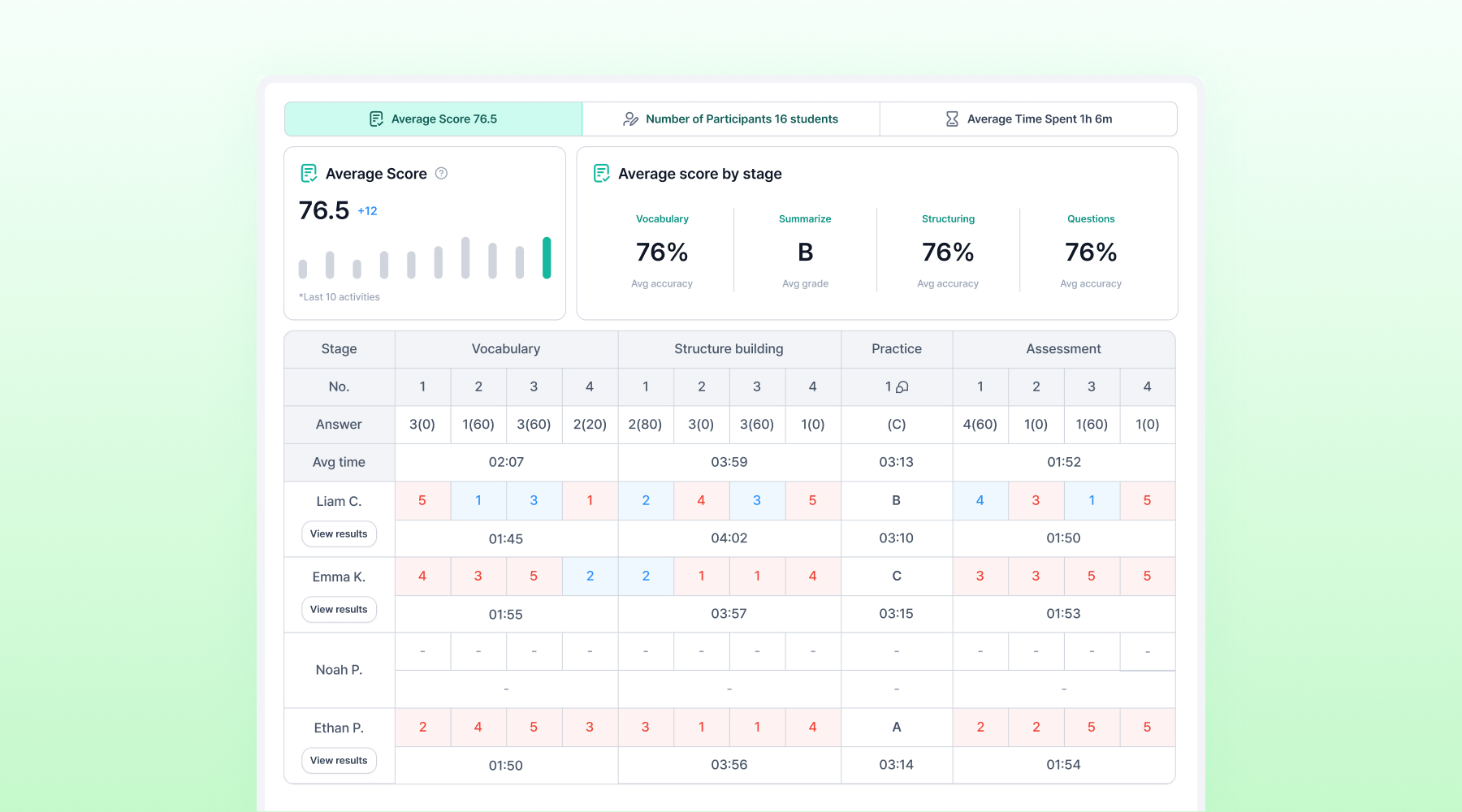Select the Summarize stage label
The image size is (1462, 812).
coord(805,219)
